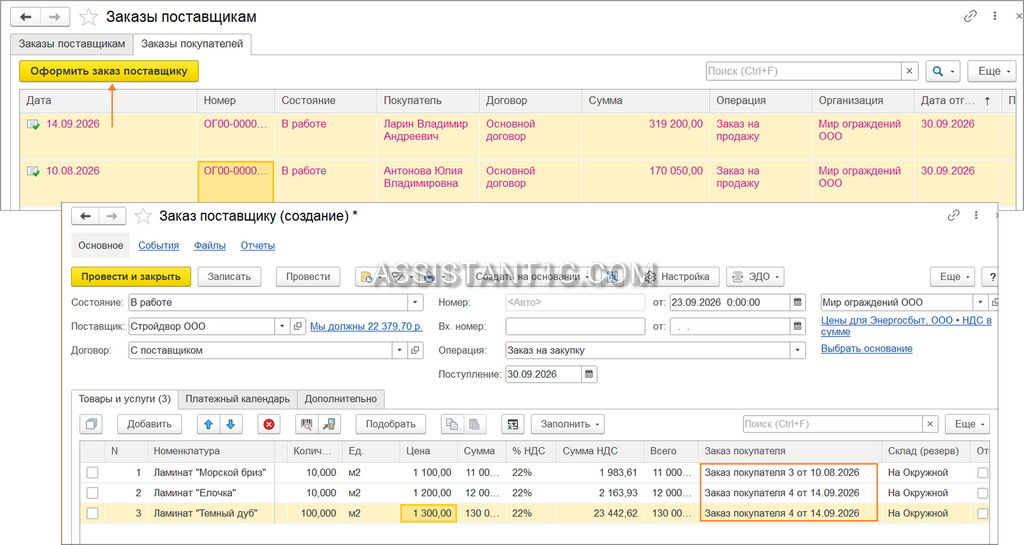Image resolution: width=1024 pixels, height=545 pixels.
Task: Switch to Дополнительно tab
Action: tap(340, 399)
